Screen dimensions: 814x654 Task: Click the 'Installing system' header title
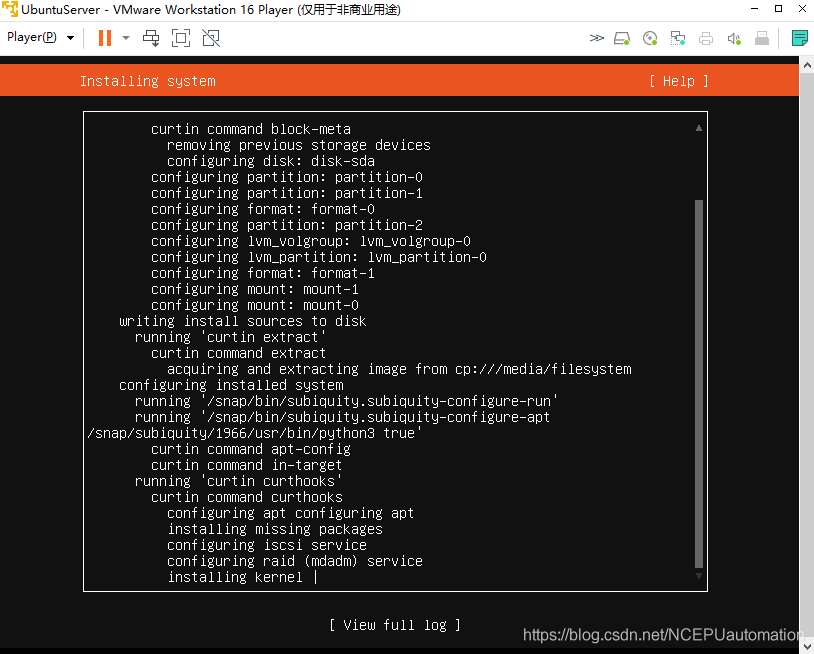point(147,81)
